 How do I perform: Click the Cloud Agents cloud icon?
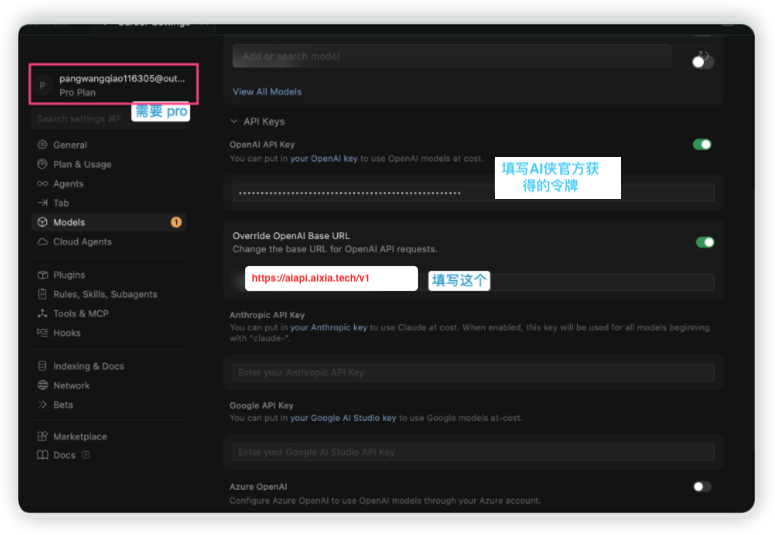tap(42, 242)
